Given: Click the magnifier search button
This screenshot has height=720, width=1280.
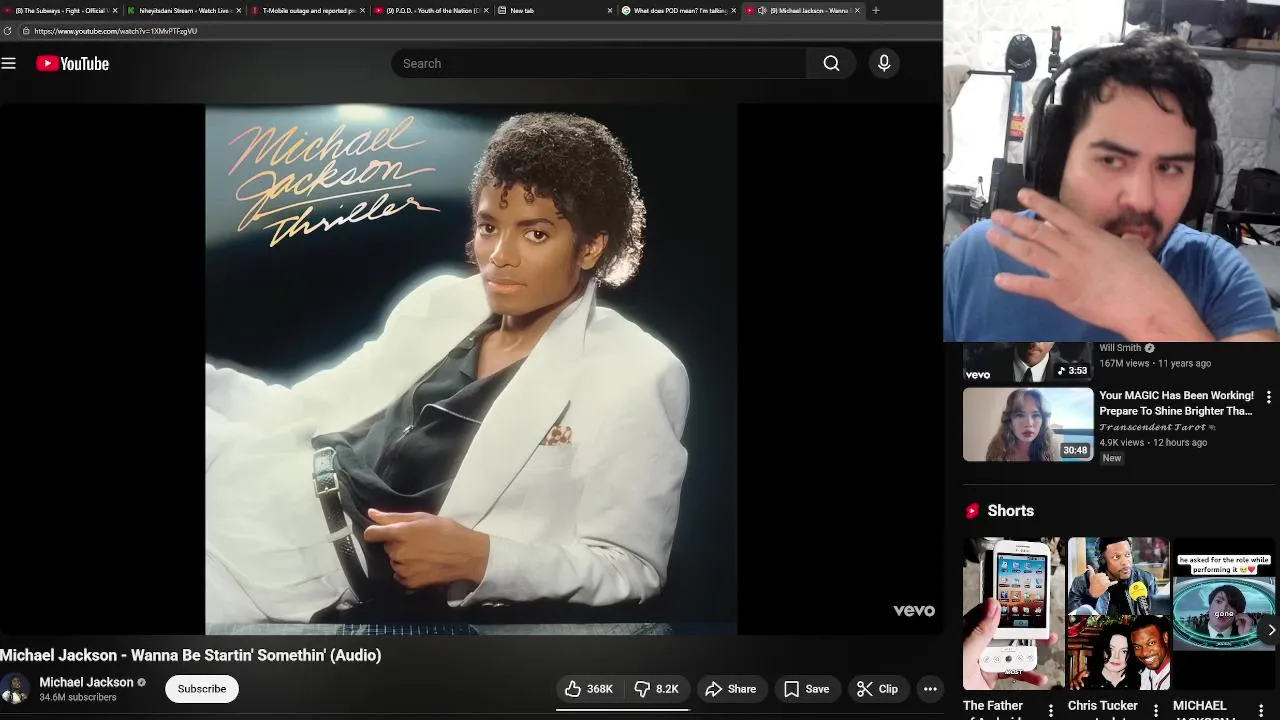Looking at the screenshot, I should [x=831, y=63].
